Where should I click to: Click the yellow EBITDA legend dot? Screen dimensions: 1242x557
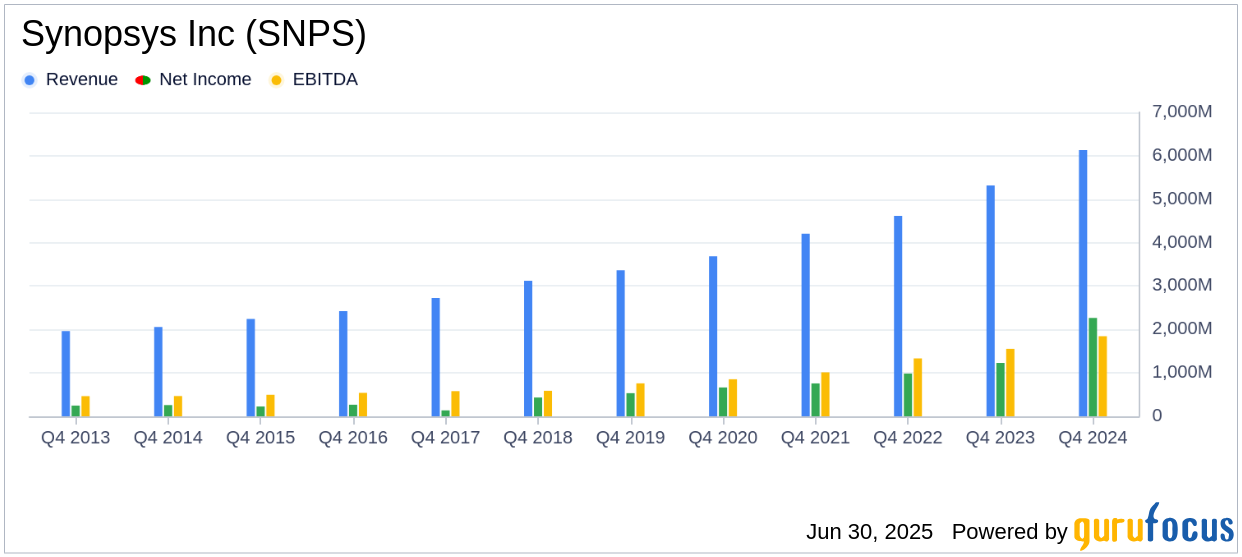(x=277, y=80)
